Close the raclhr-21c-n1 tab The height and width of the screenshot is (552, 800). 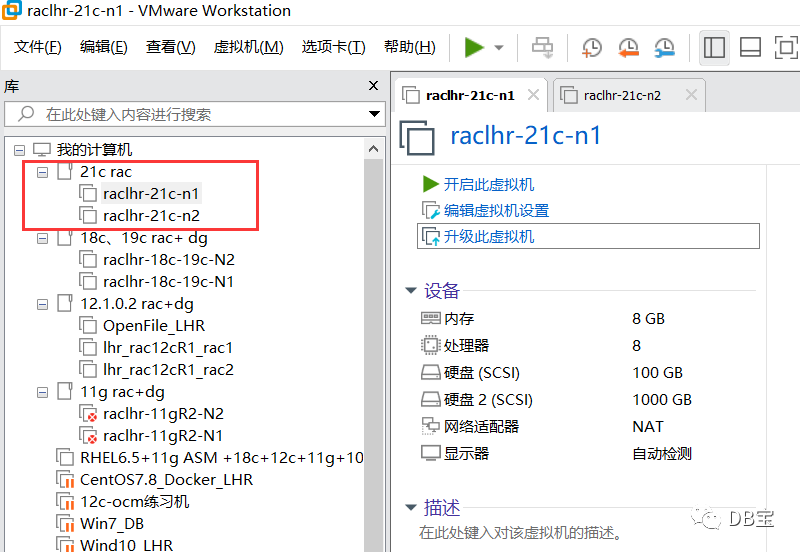click(533, 95)
